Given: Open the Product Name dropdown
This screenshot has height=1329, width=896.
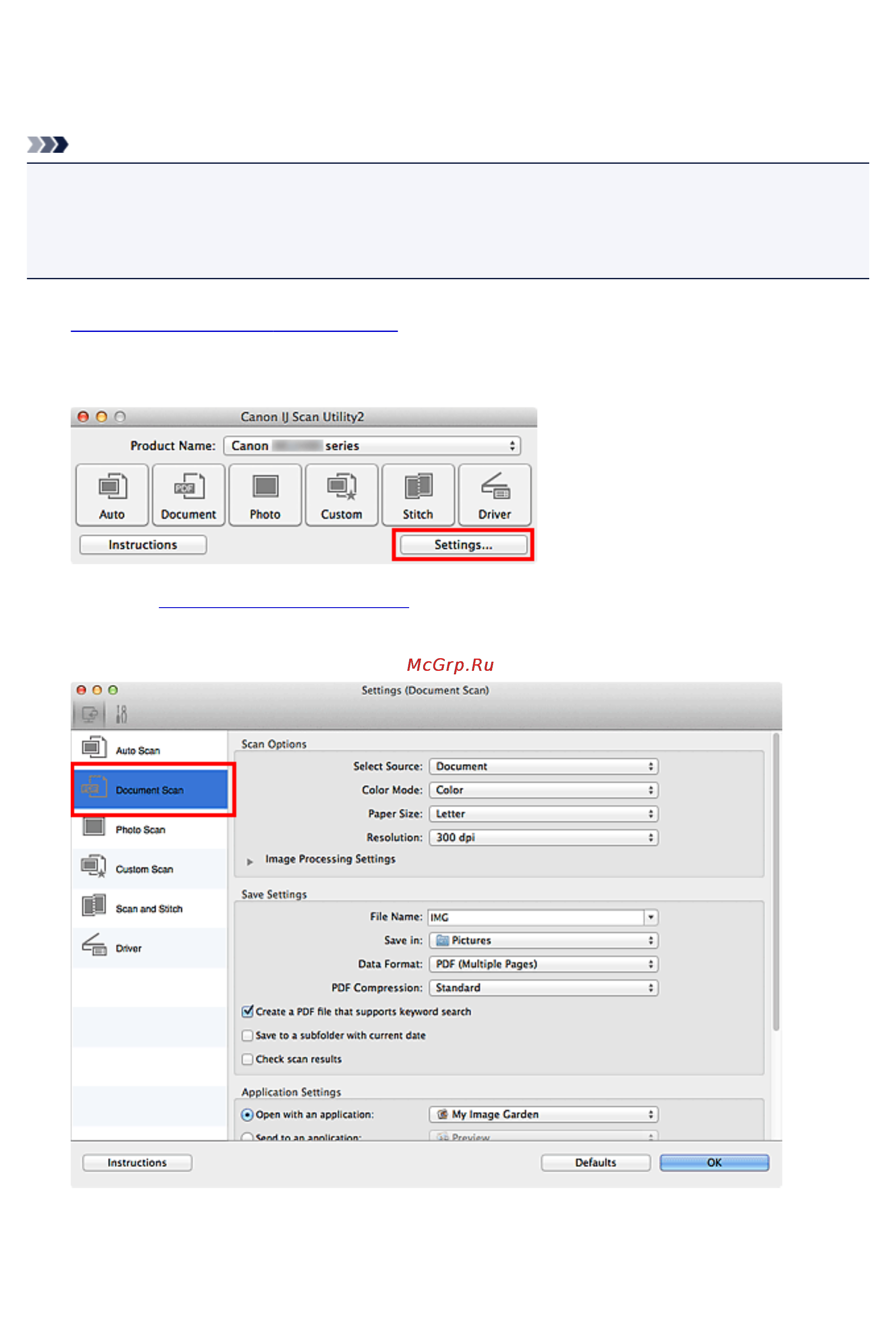Looking at the screenshot, I should pos(372,446).
